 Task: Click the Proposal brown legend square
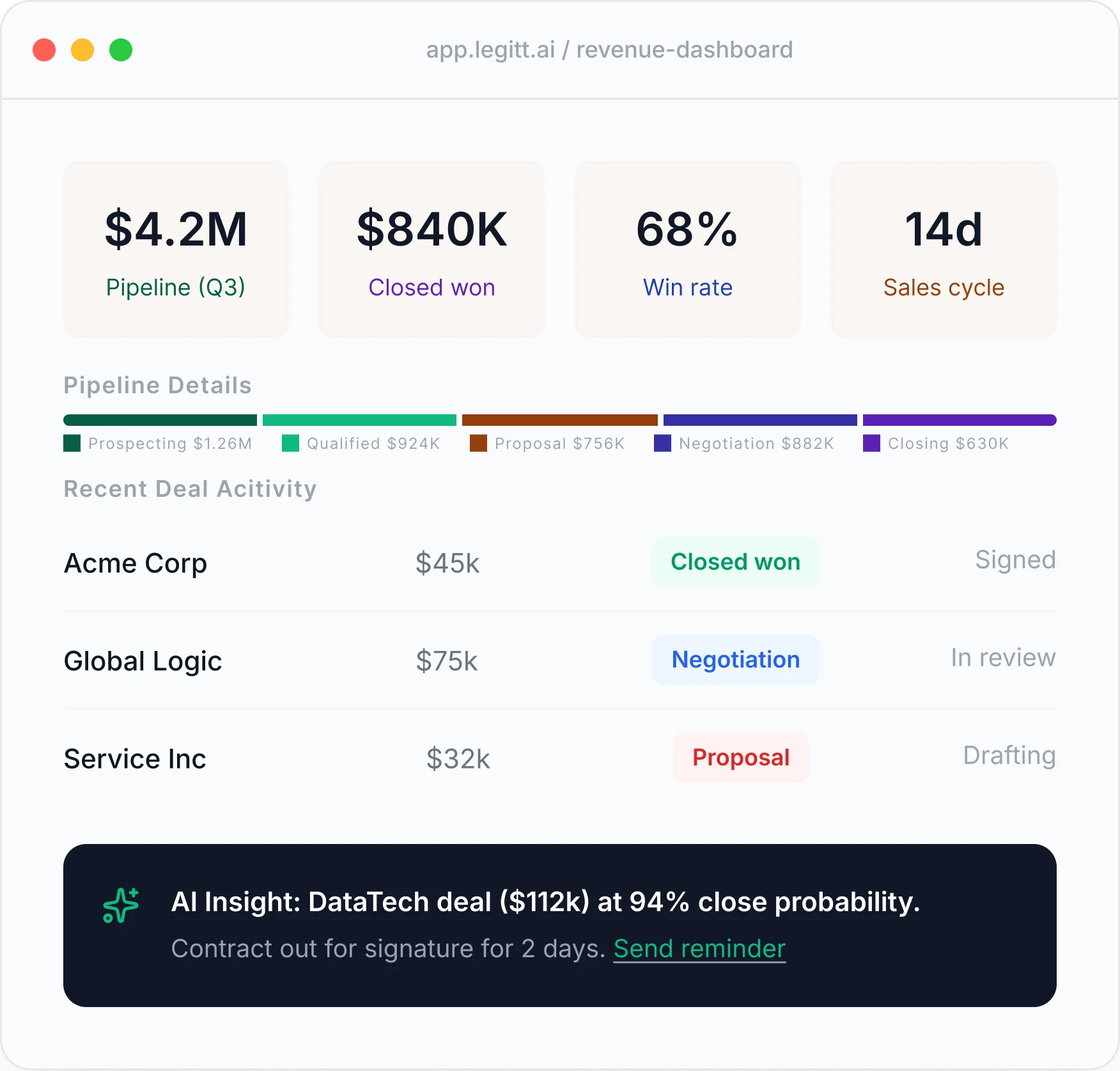click(x=478, y=443)
